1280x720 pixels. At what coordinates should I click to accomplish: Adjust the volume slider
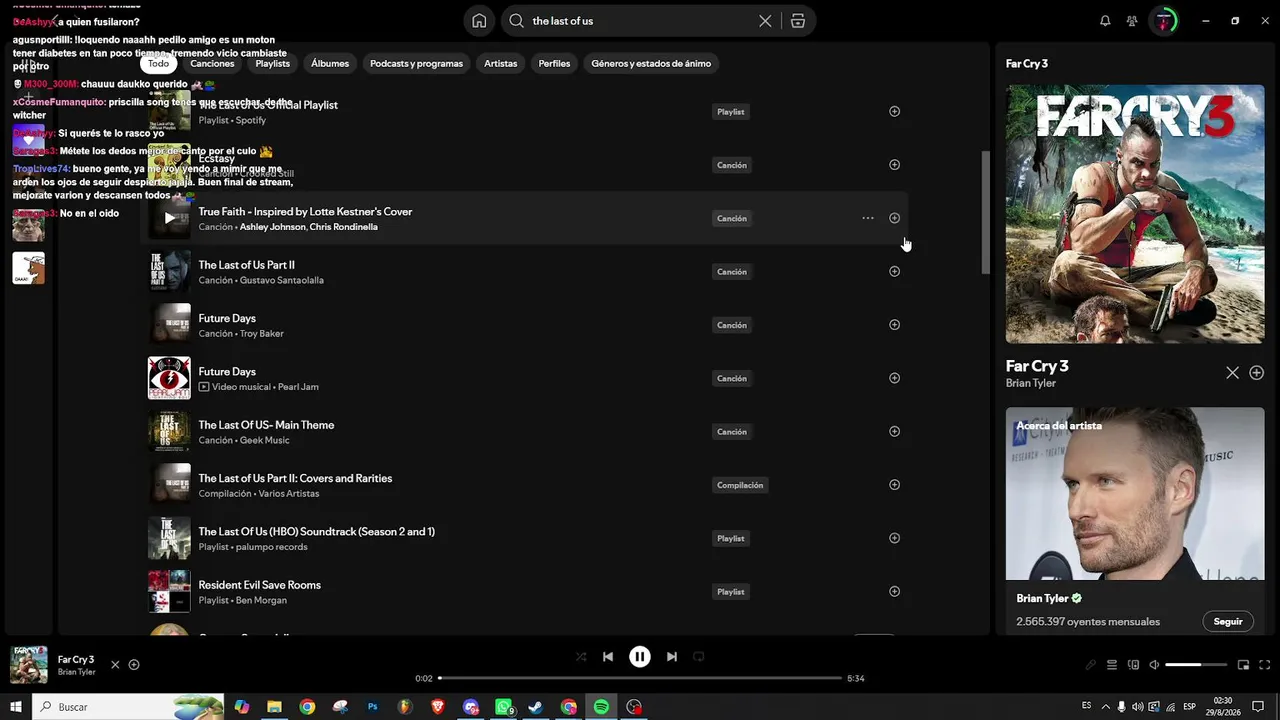pyautogui.click(x=1196, y=665)
